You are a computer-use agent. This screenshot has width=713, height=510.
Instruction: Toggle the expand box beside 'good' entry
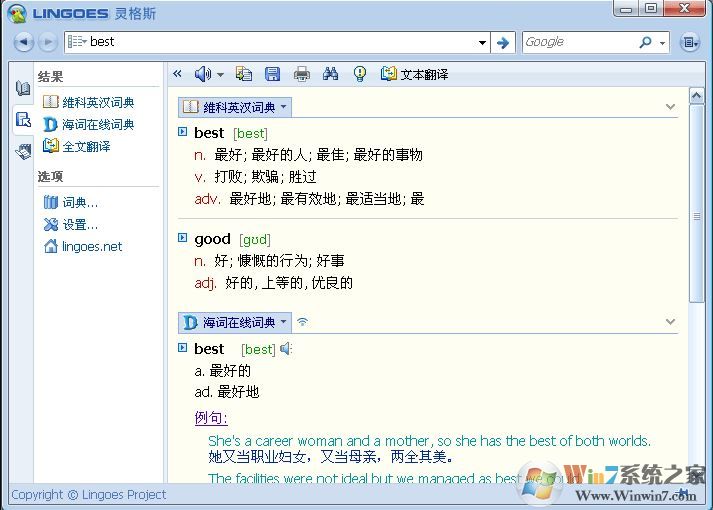click(182, 237)
